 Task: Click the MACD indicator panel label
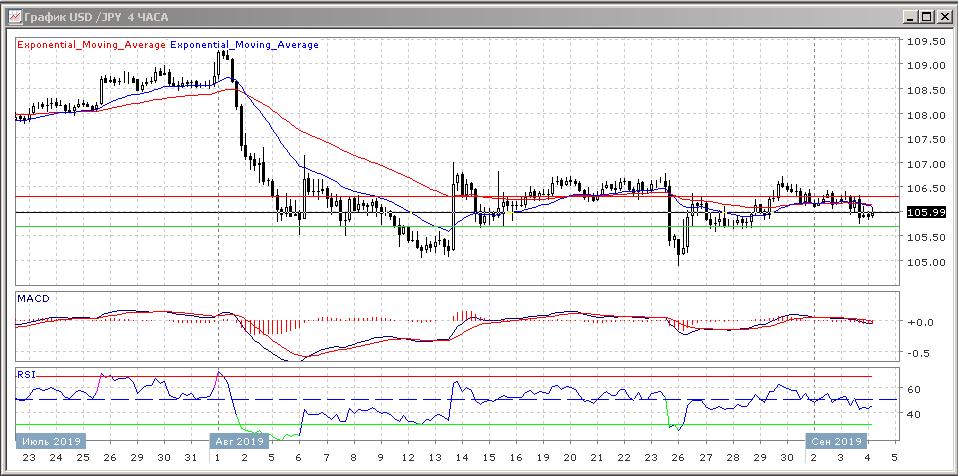coord(33,299)
